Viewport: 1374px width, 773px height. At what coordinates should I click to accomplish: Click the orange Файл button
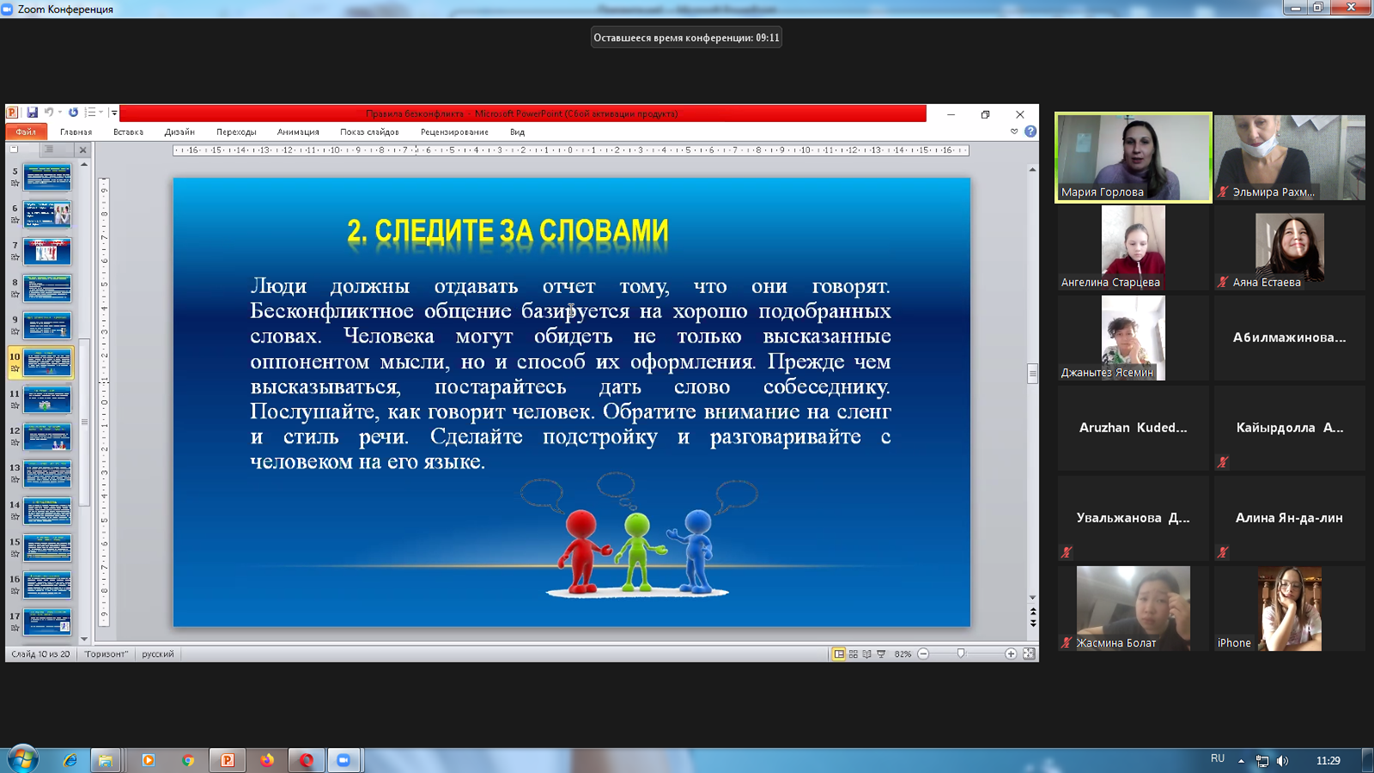[x=26, y=132]
